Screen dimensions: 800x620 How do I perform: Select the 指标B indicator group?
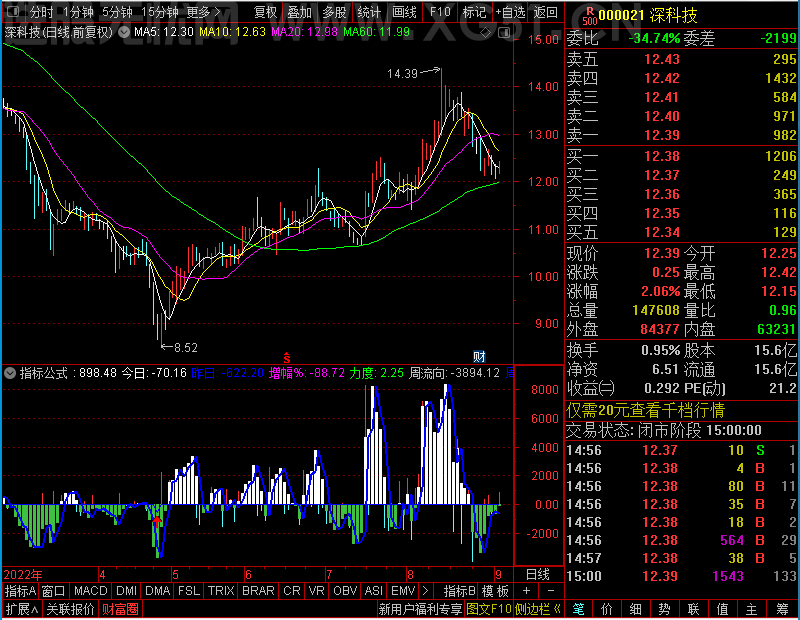tap(459, 591)
